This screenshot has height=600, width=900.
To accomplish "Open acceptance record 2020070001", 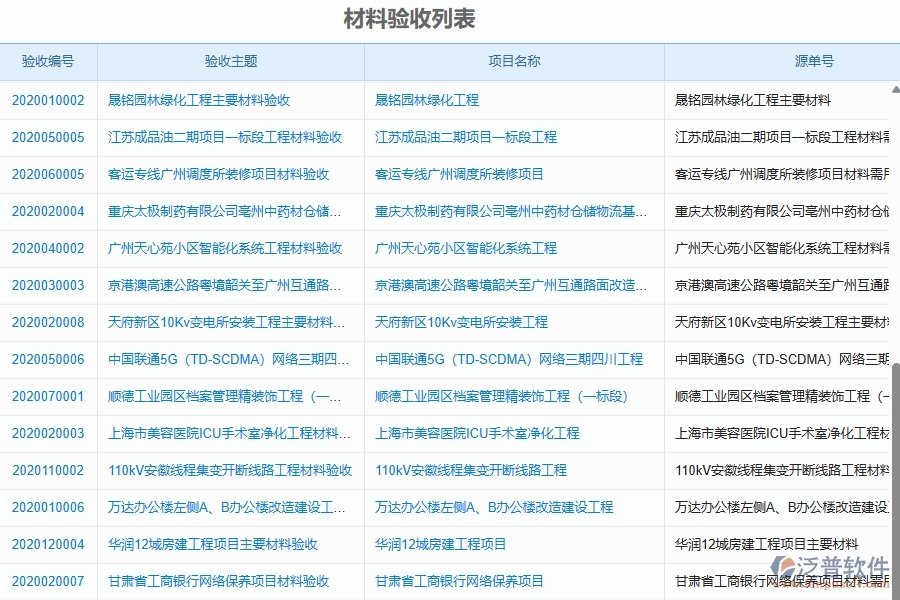I will coord(47,397).
